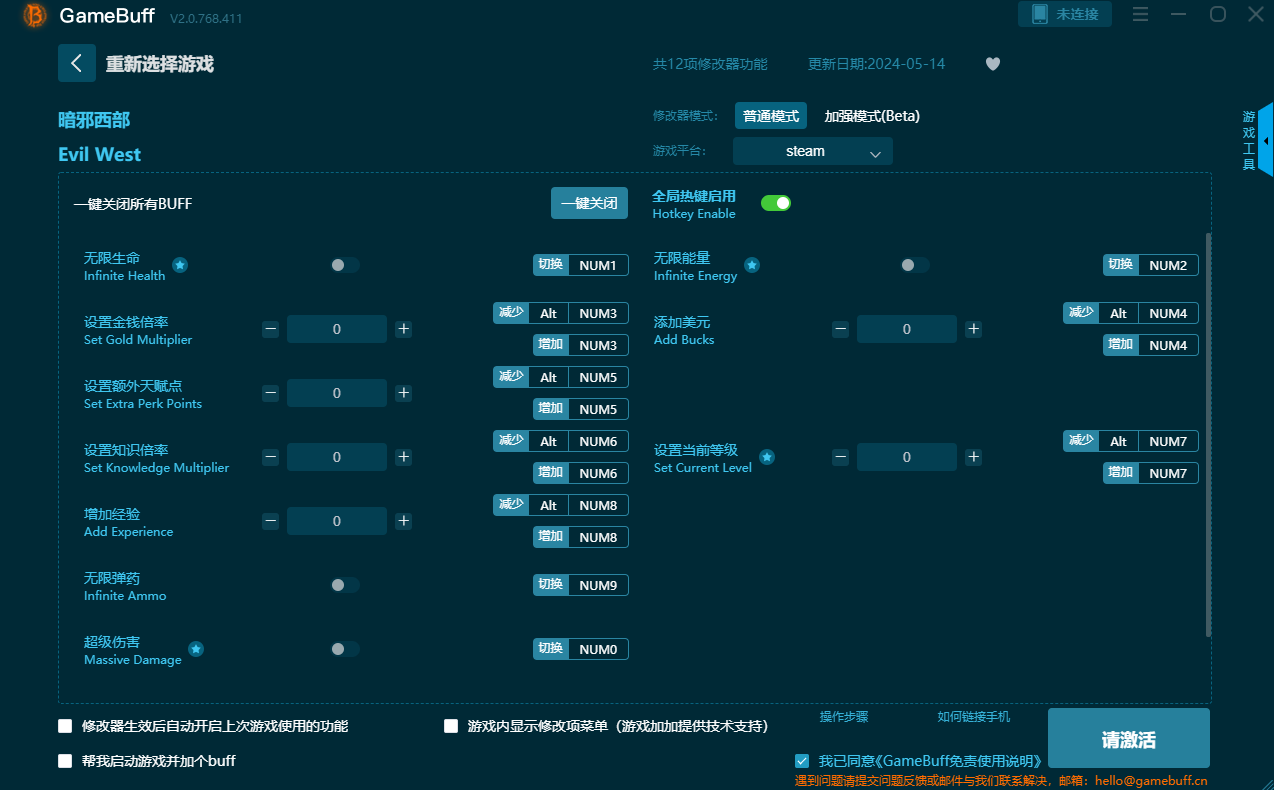Increase Add Experience with plus
Viewport: 1274px width, 790px height.
pos(403,521)
